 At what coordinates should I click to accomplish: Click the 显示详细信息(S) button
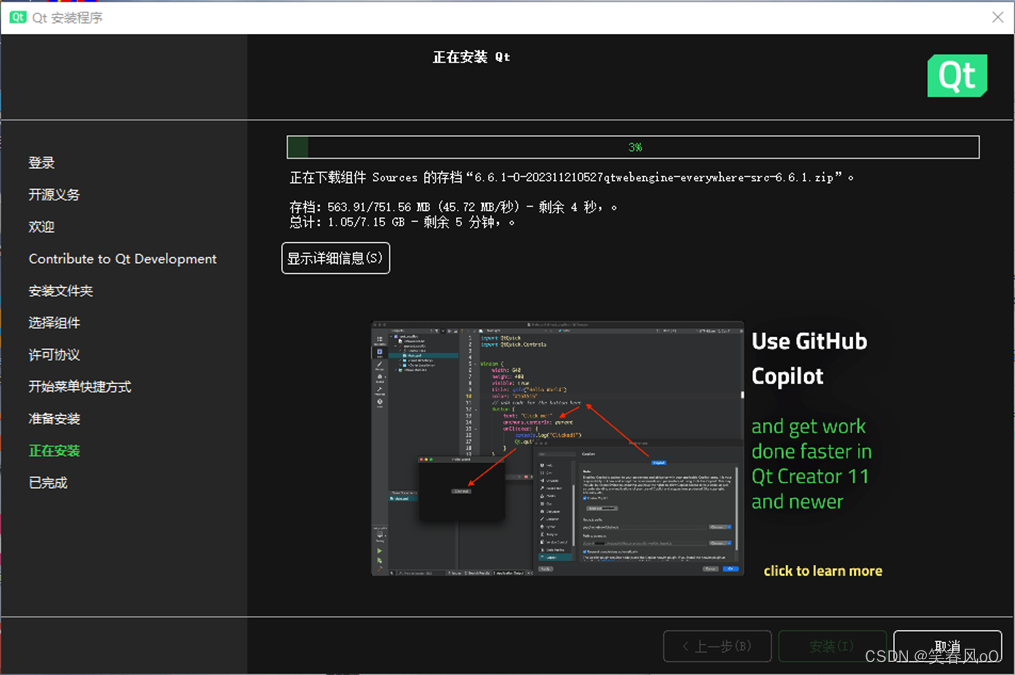(335, 258)
